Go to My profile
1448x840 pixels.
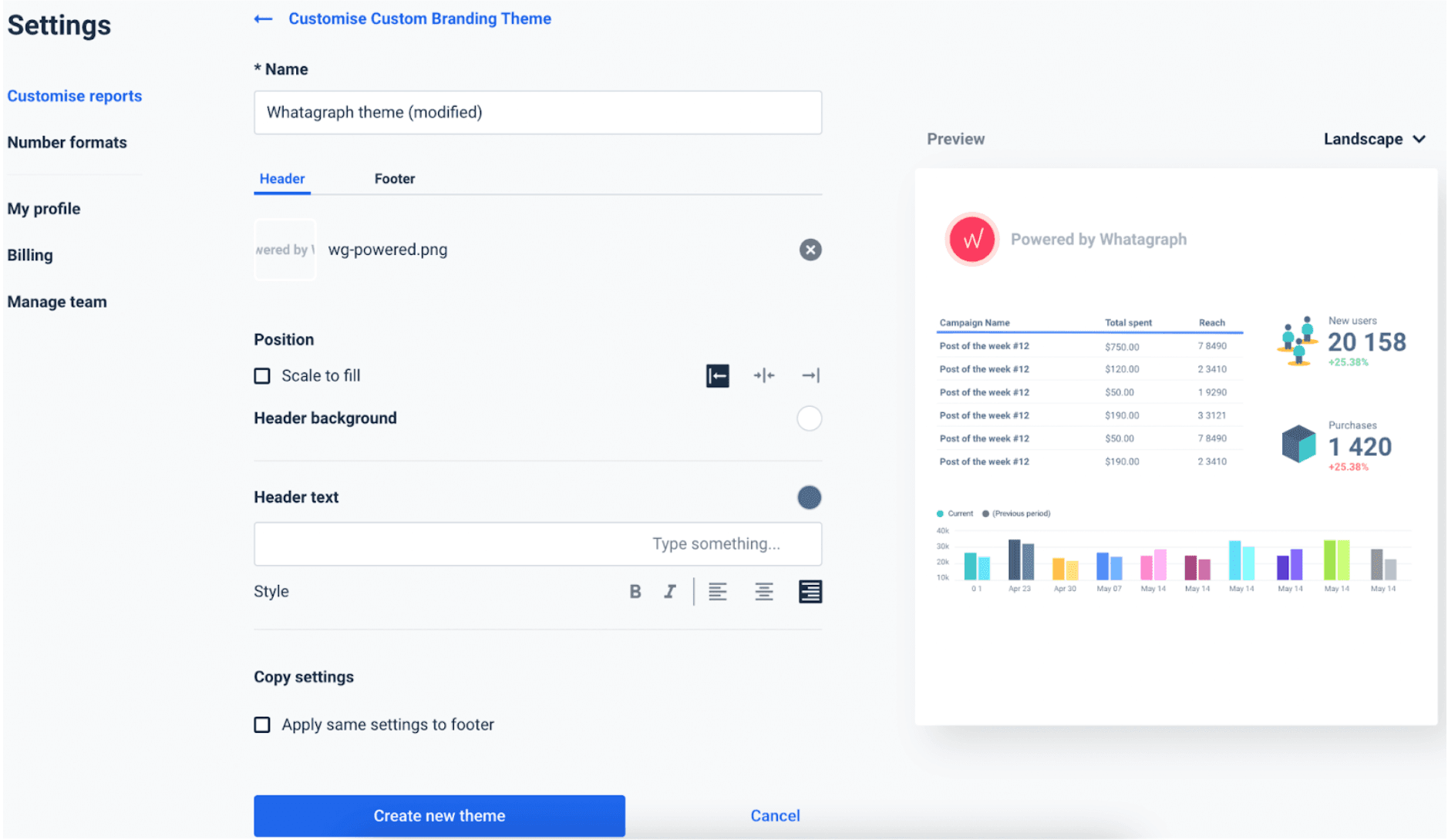(44, 209)
